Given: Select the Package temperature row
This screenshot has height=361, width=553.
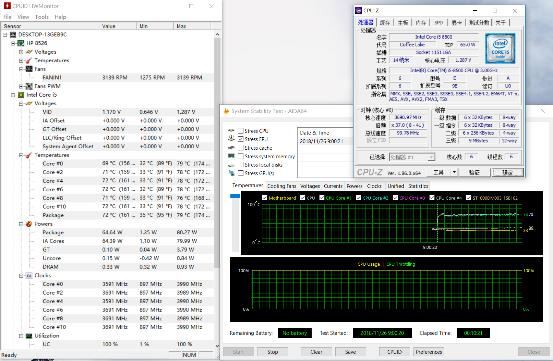Looking at the screenshot, I should pos(108,215).
